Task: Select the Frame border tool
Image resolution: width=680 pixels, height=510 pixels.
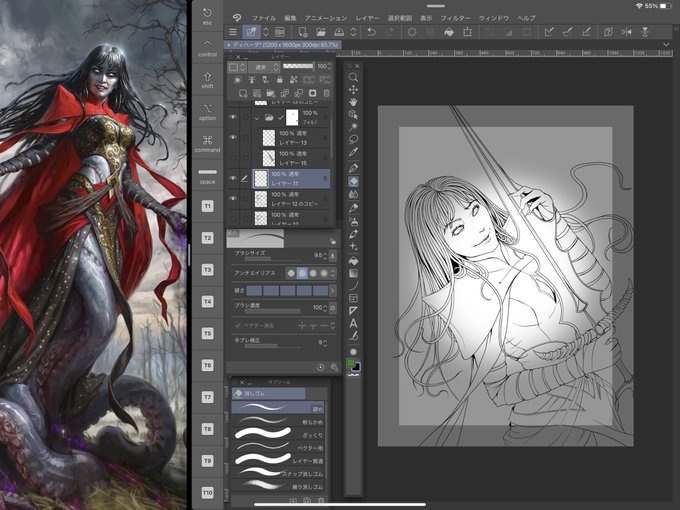Action: (353, 298)
